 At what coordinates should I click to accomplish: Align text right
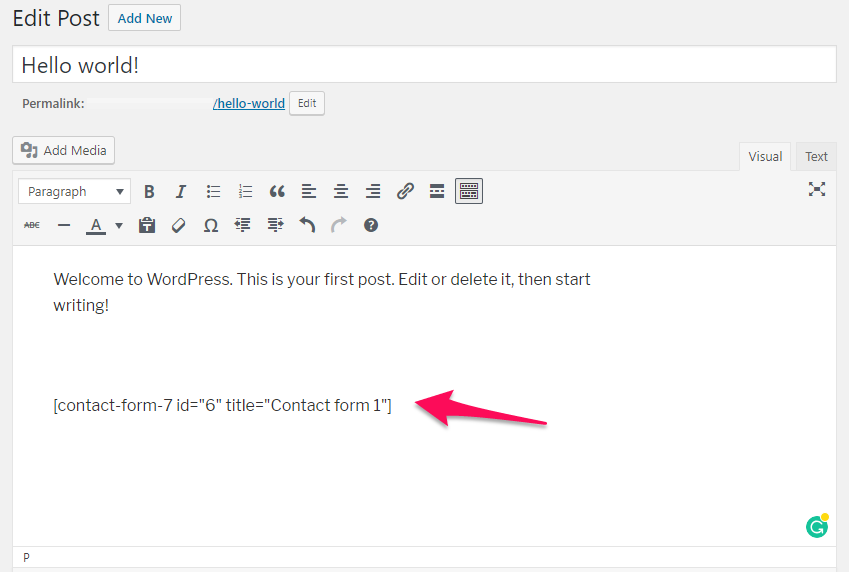373,191
